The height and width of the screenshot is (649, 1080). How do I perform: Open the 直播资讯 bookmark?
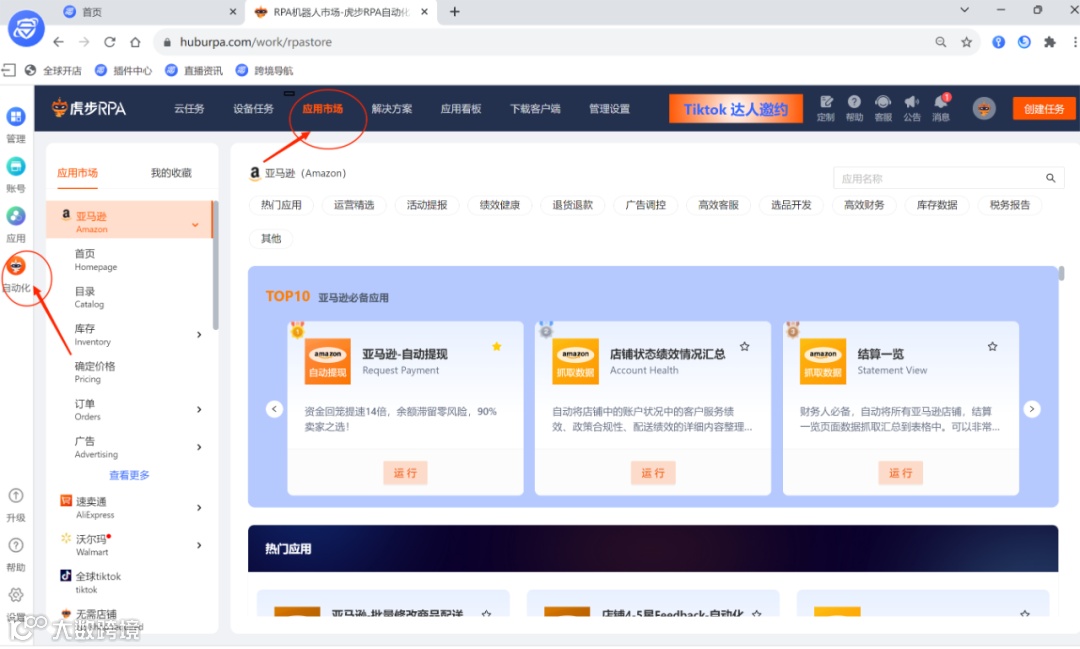tap(194, 70)
